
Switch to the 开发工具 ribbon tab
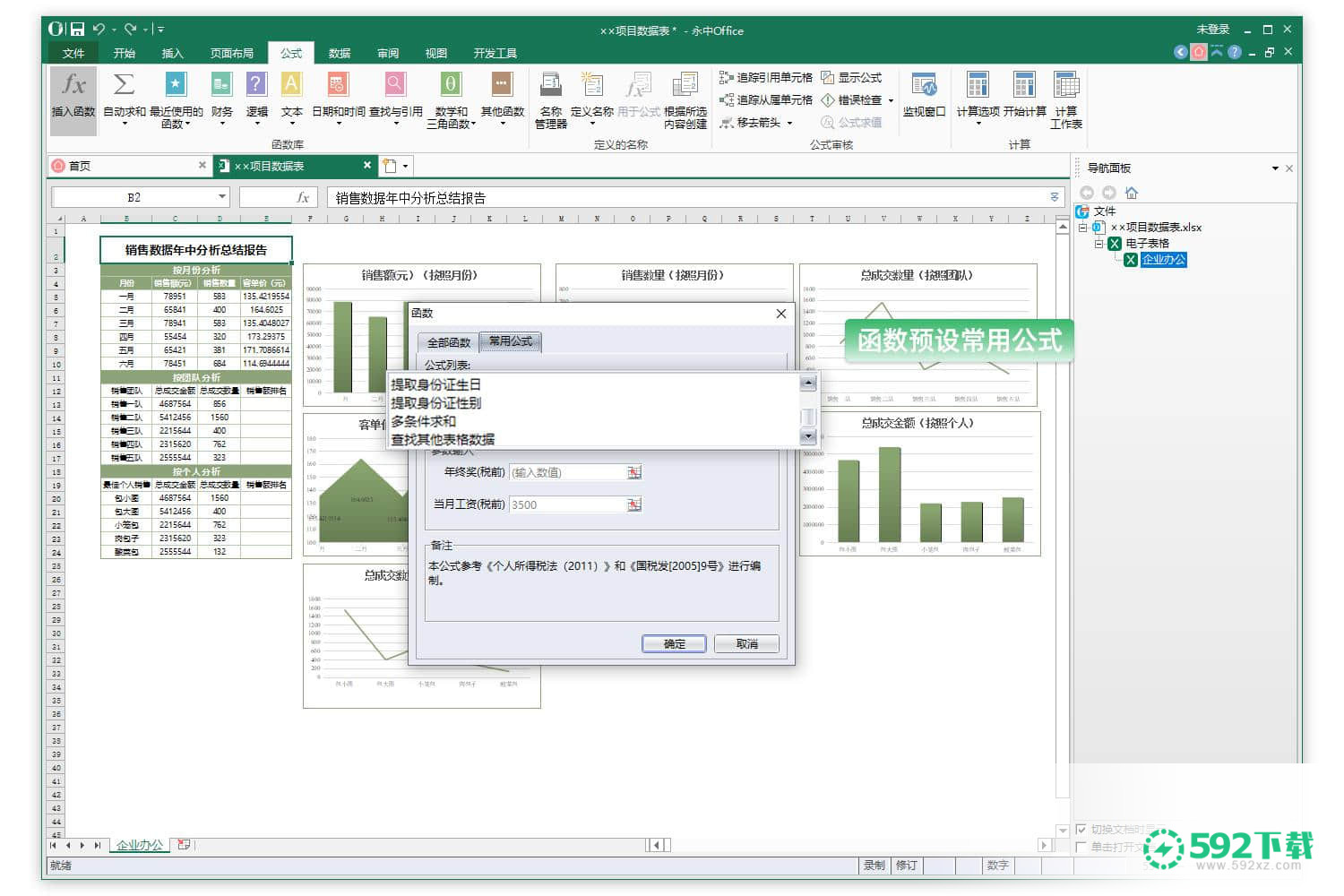pyautogui.click(x=495, y=54)
